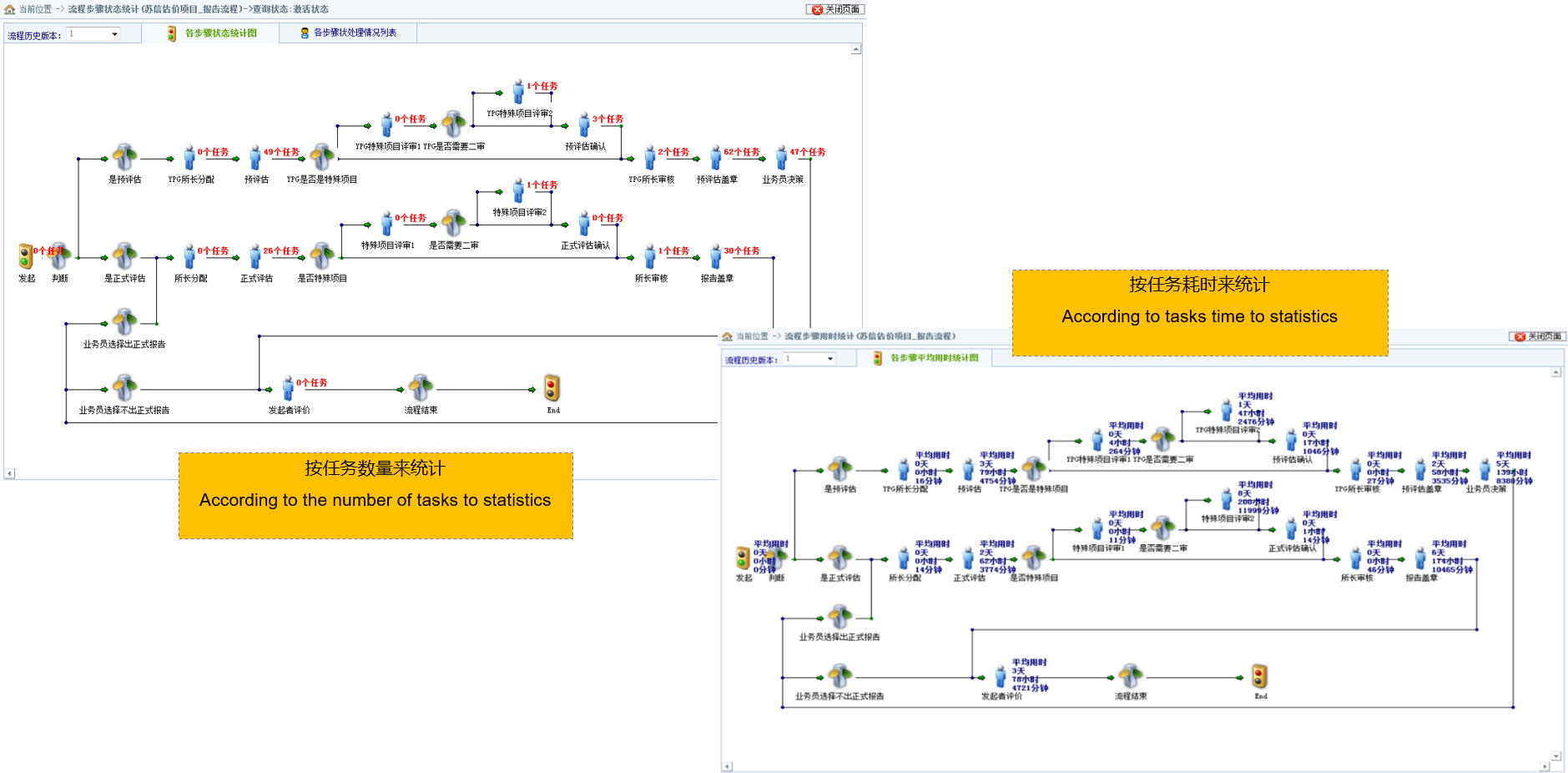
Task: Click the home icon in time statistics window
Action: (727, 336)
